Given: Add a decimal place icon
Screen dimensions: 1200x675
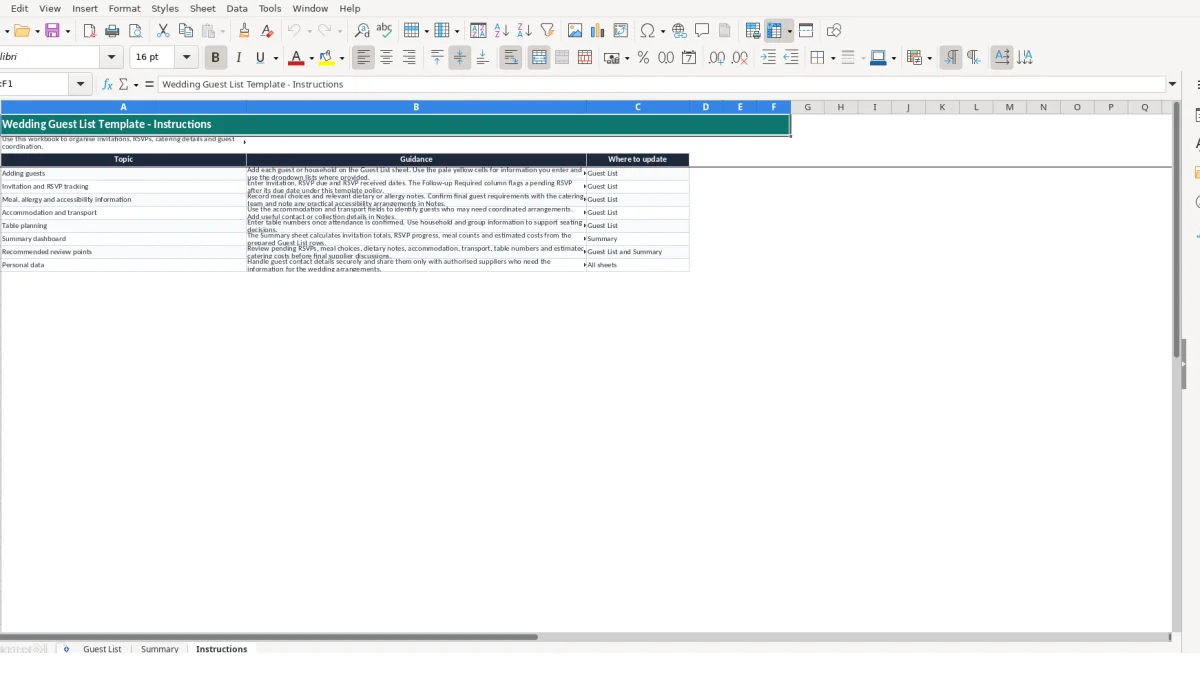Looking at the screenshot, I should point(717,58).
